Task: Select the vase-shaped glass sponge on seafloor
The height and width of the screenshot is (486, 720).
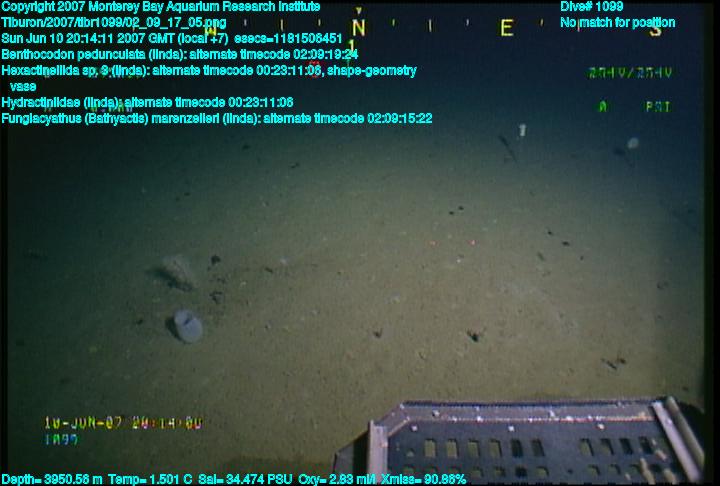Action: click(x=187, y=325)
